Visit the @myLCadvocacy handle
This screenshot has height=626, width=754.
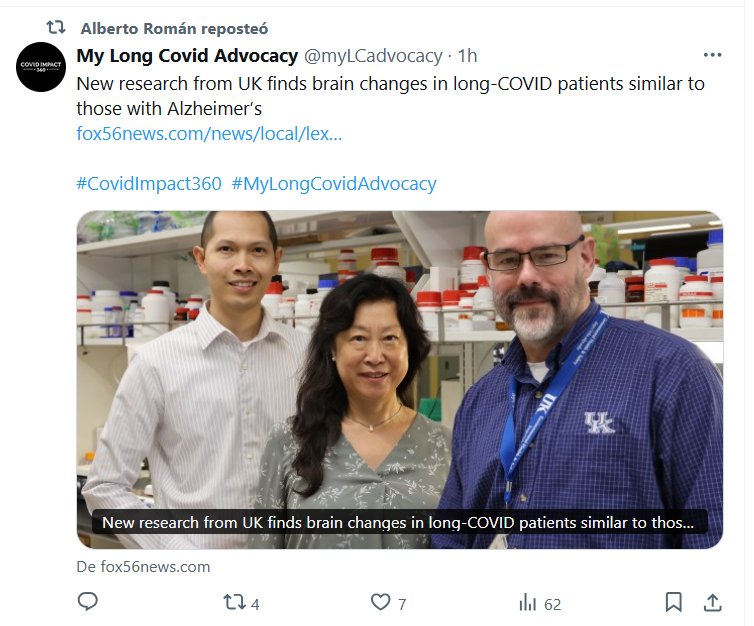click(x=373, y=56)
